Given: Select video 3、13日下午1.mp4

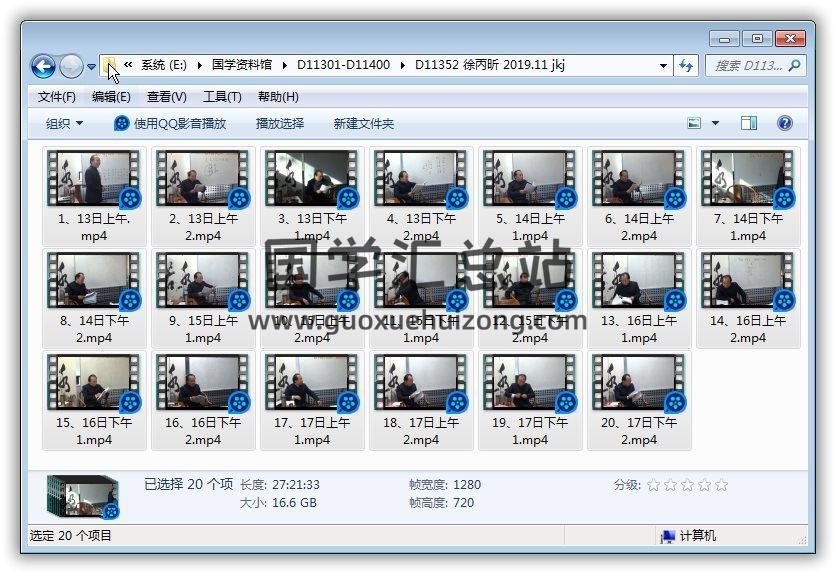Looking at the screenshot, I should coord(312,196).
